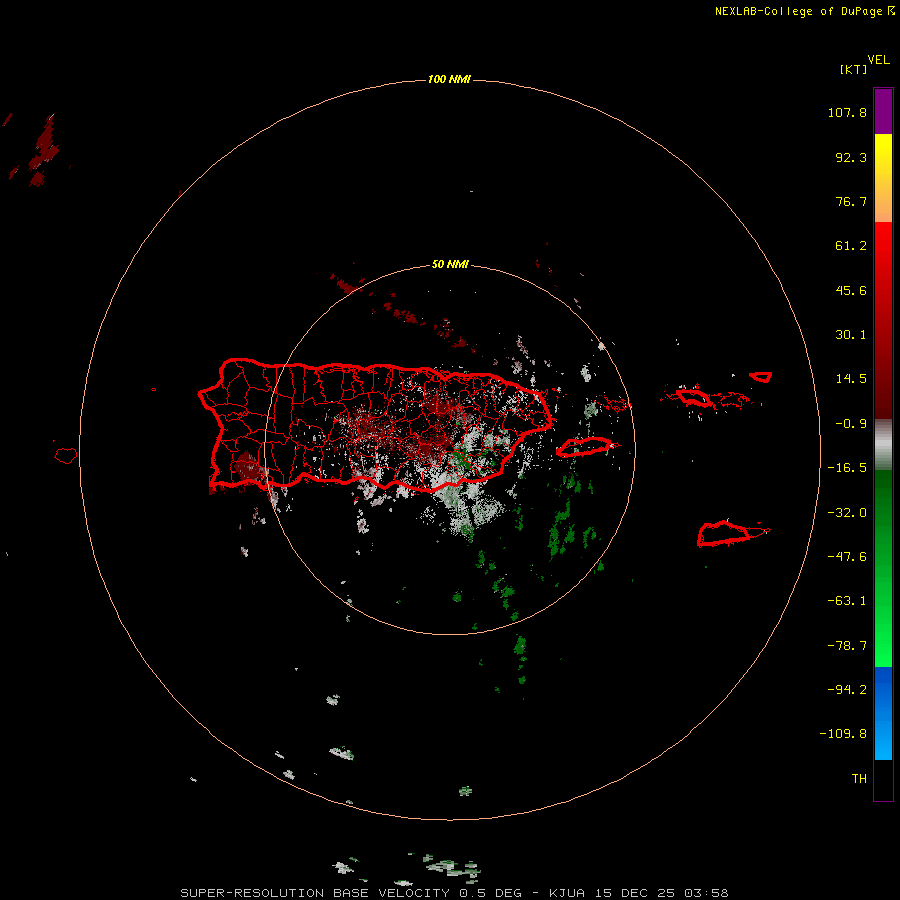The image size is (900, 900).
Task: Select the 61.2 scale value
Action: [x=851, y=246]
